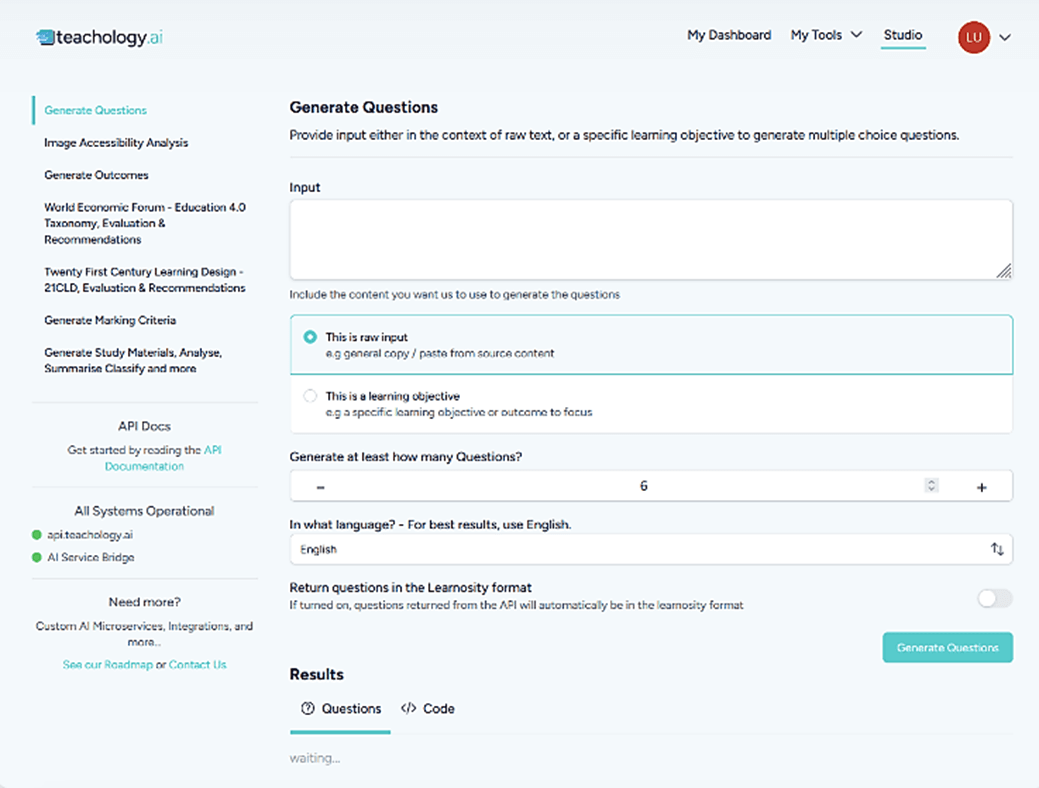Expand the My Tools dropdown

pyautogui.click(x=826, y=35)
